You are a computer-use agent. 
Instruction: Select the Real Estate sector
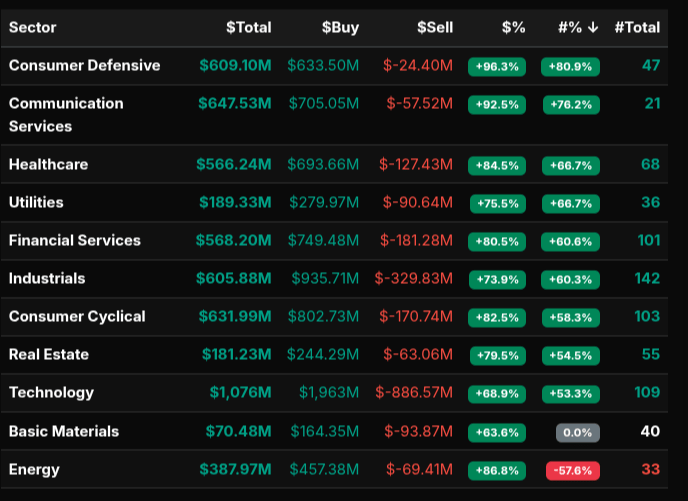click(x=49, y=354)
